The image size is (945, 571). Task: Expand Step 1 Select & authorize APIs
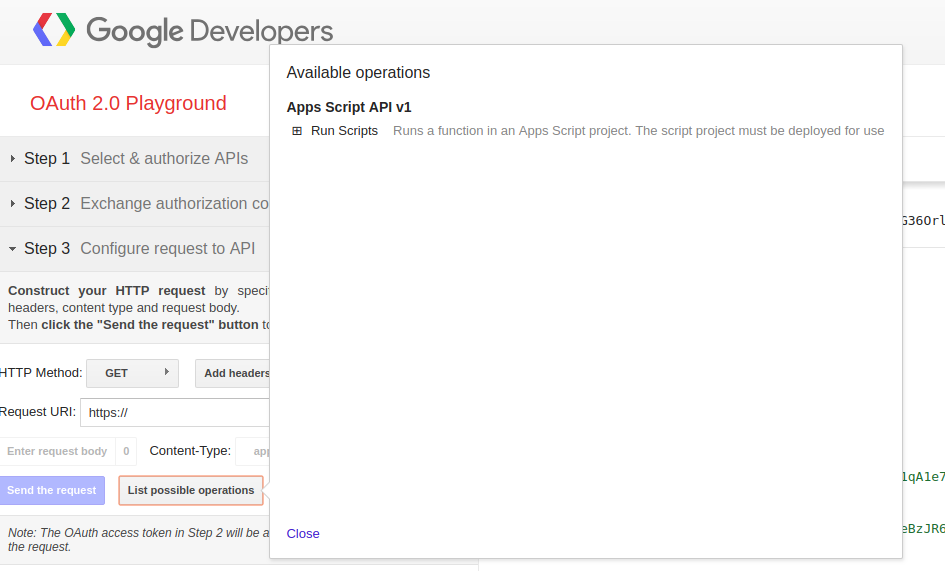(x=134, y=159)
